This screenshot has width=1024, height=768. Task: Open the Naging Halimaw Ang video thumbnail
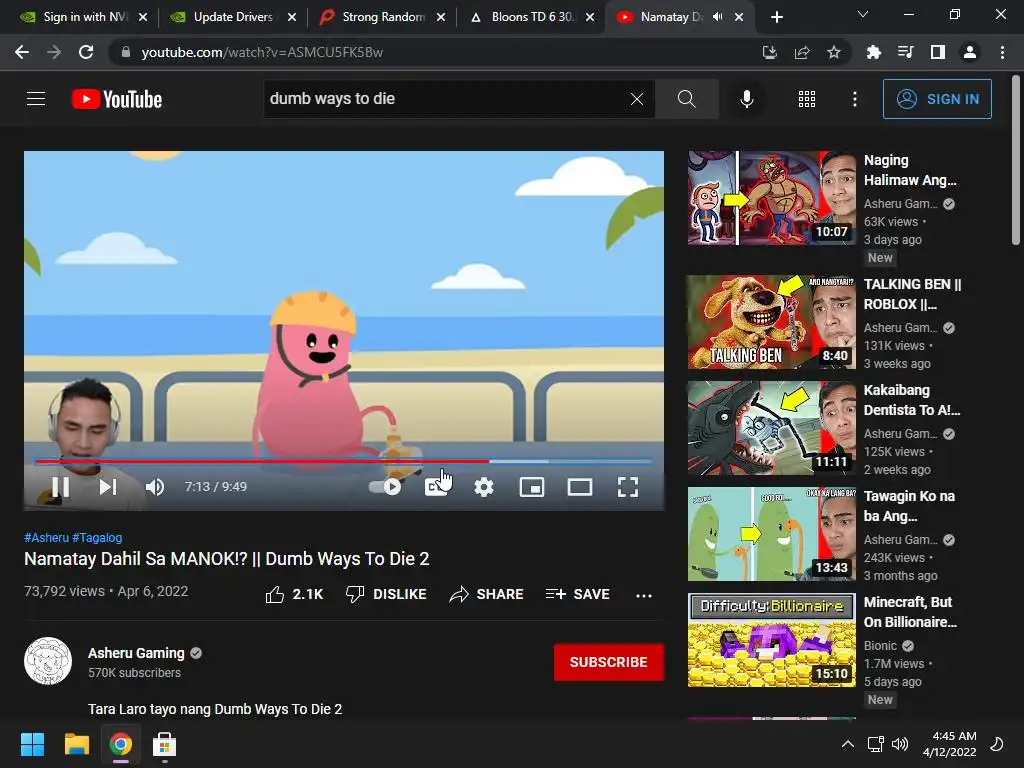point(771,198)
